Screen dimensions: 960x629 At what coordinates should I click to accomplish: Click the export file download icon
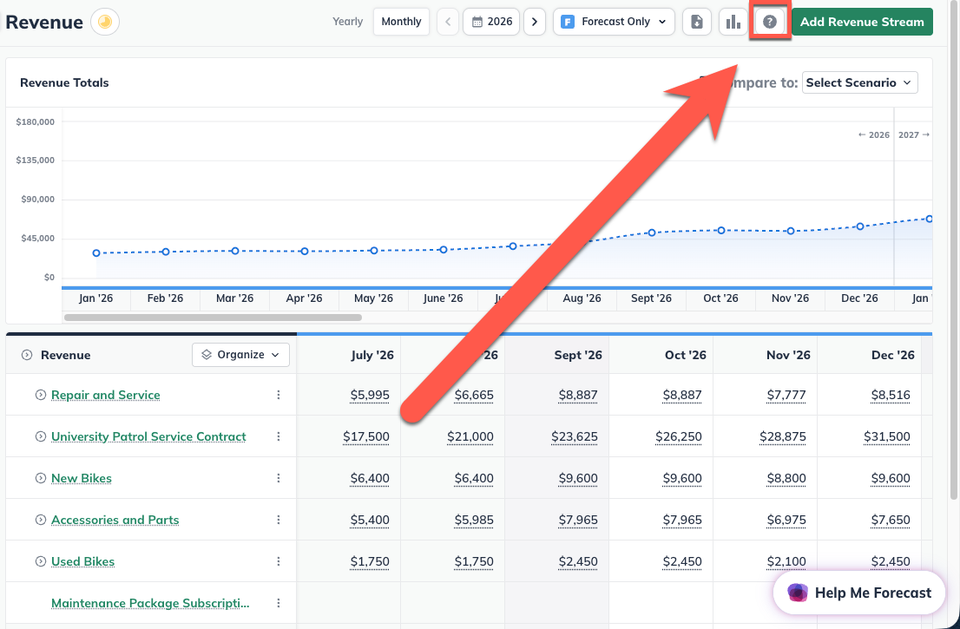coord(697,22)
